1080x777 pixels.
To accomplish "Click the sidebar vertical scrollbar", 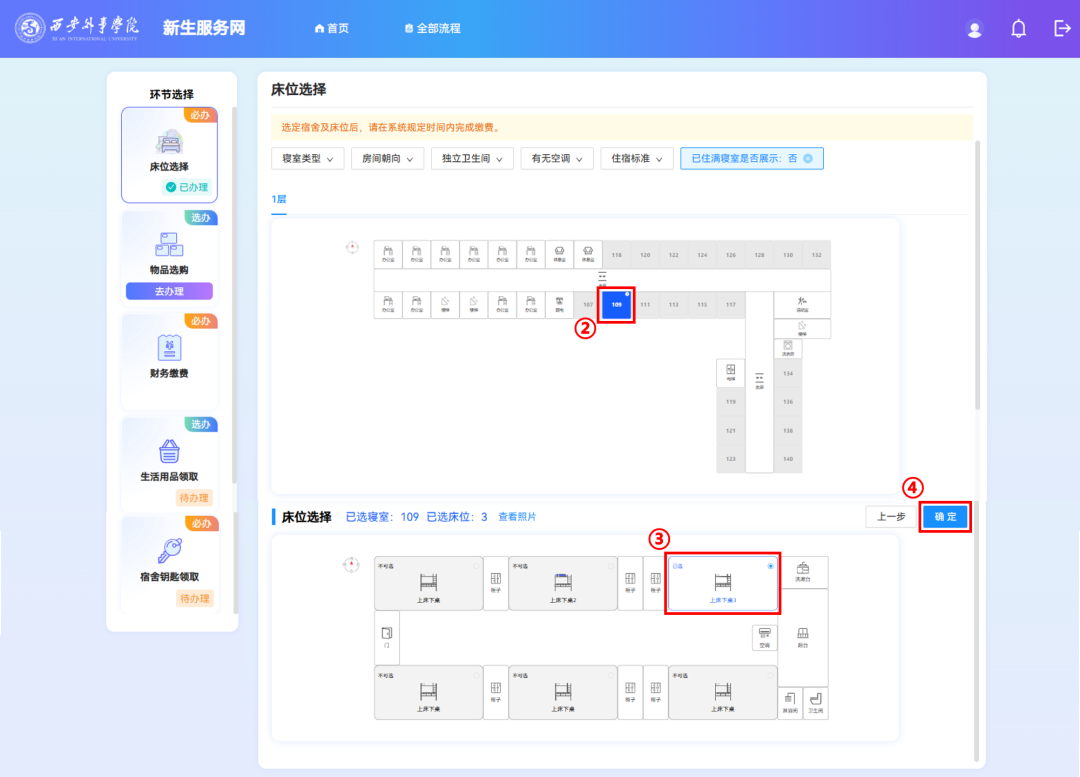I will tap(235, 296).
